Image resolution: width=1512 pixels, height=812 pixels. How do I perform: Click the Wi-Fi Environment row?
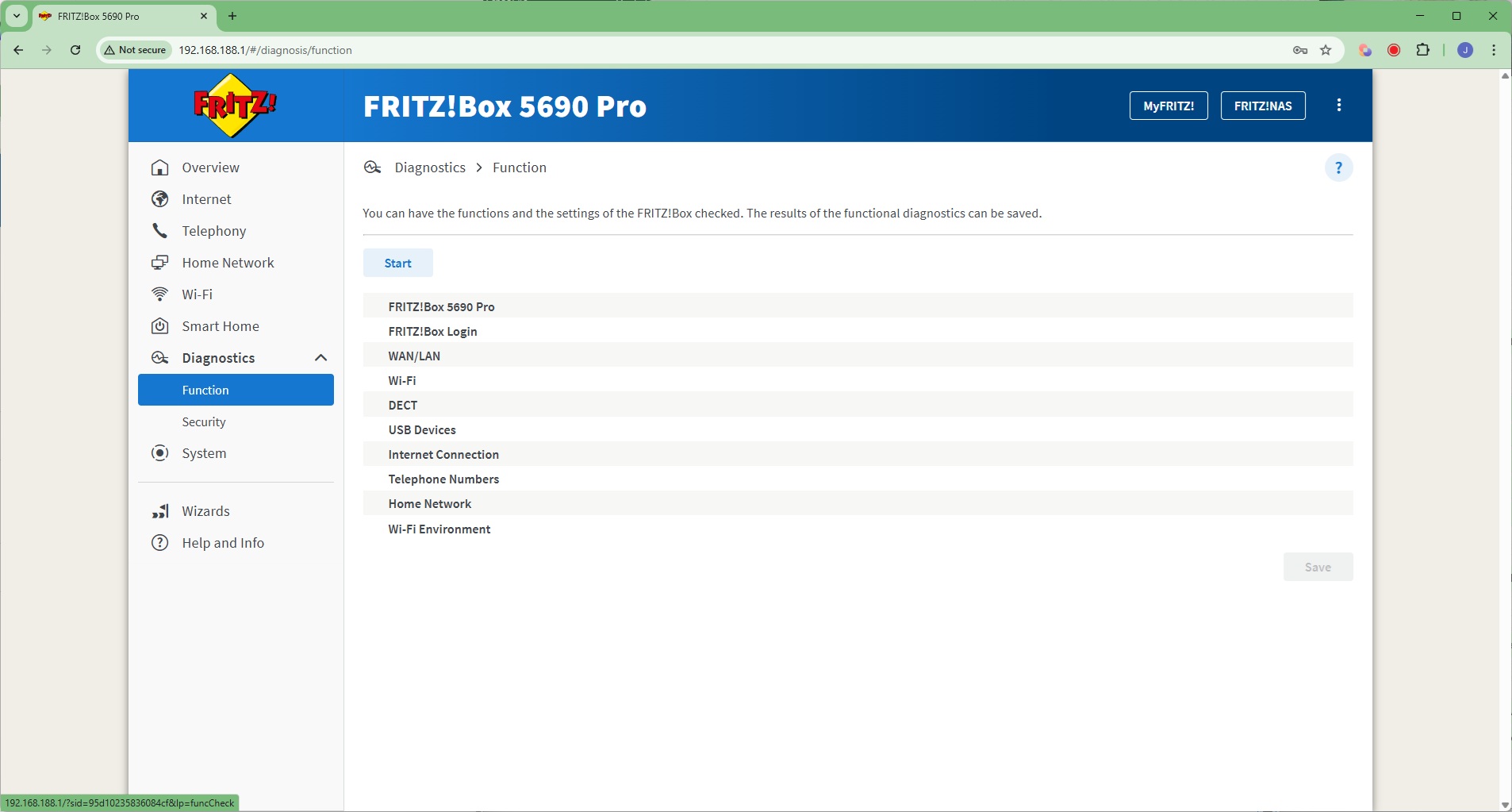tap(858, 529)
